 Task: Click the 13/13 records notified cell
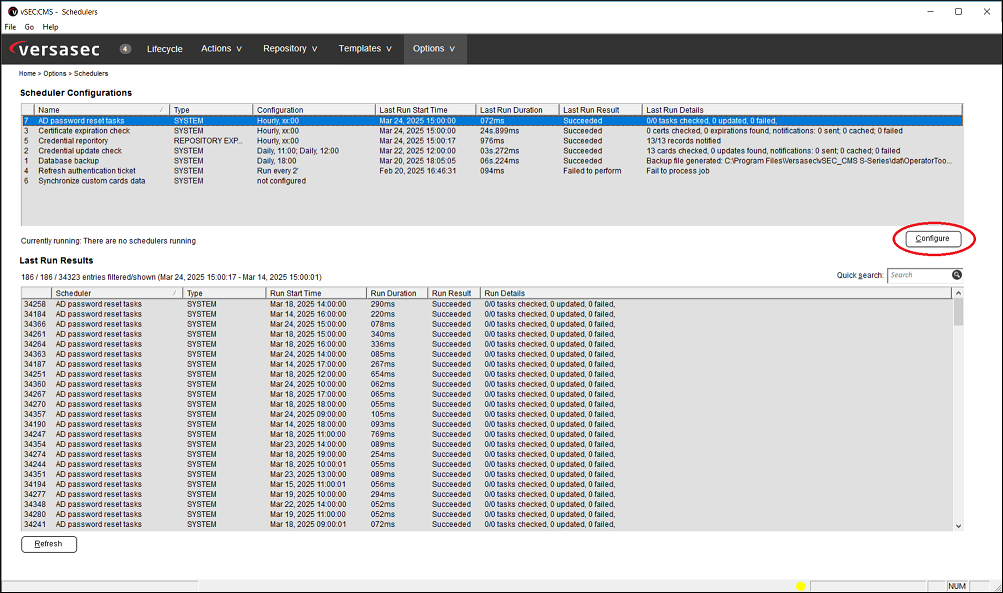683,141
